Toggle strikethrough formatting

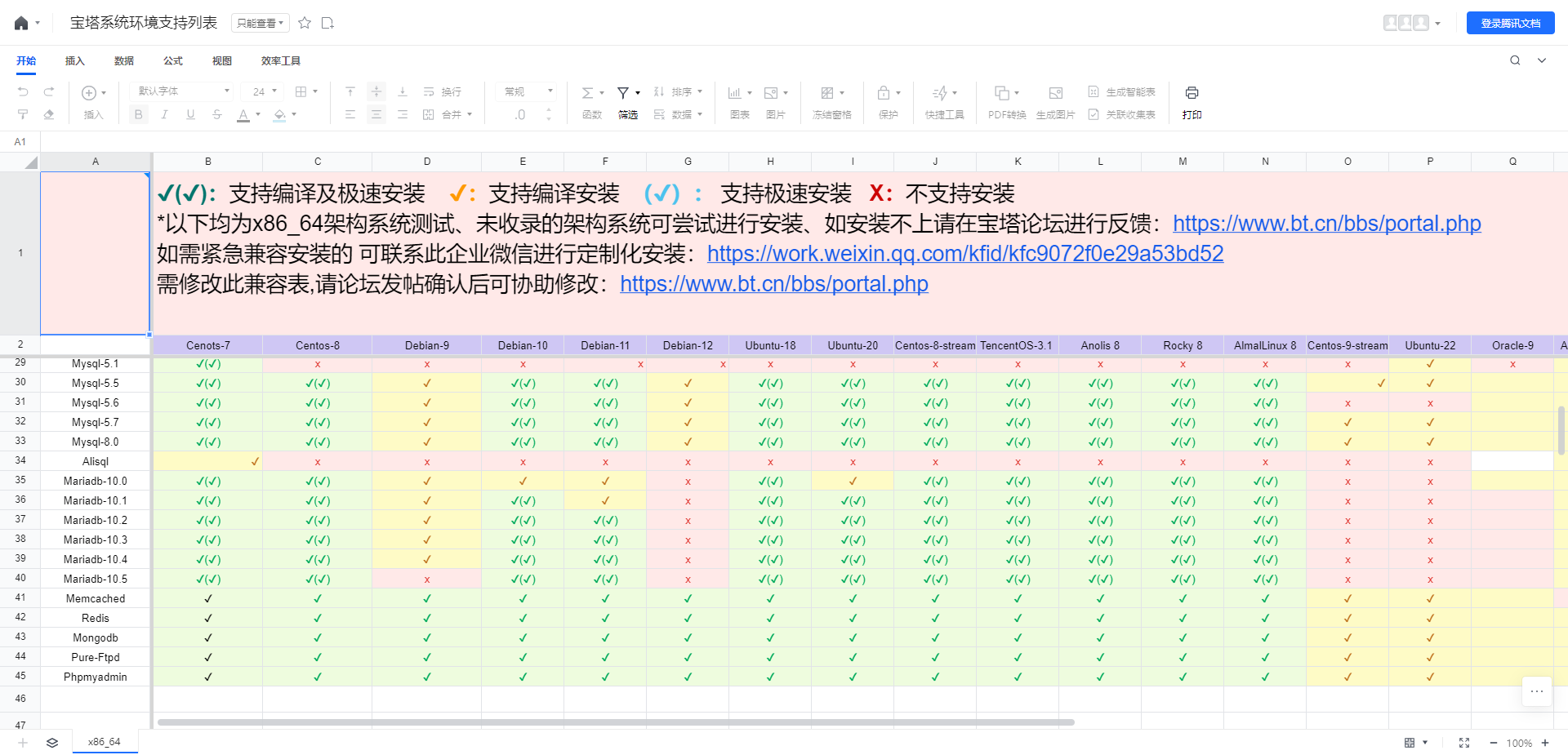coord(216,114)
